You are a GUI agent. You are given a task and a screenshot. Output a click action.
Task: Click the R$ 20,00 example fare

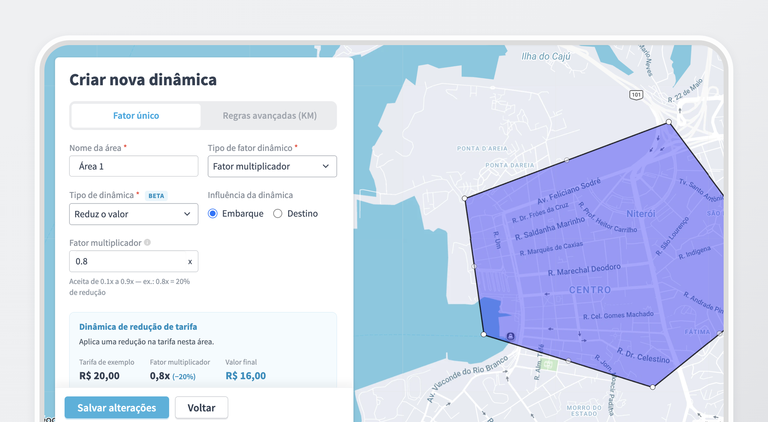[99, 375]
